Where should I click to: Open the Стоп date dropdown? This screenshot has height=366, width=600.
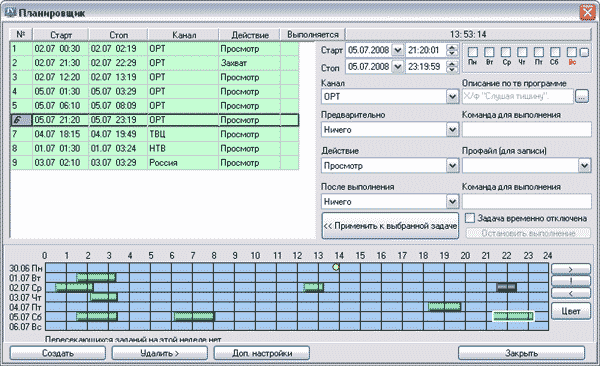click(x=398, y=67)
